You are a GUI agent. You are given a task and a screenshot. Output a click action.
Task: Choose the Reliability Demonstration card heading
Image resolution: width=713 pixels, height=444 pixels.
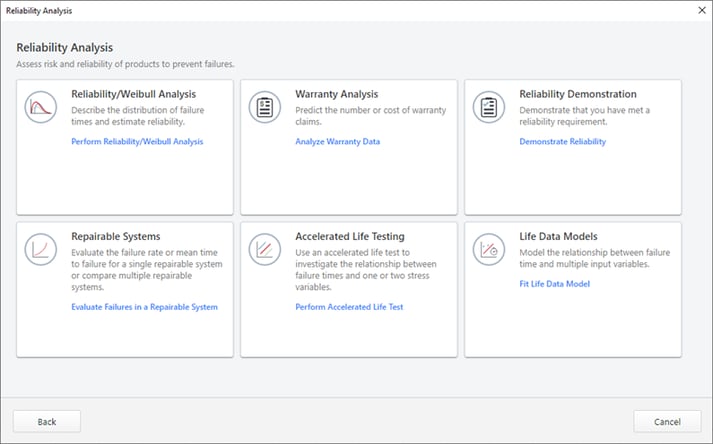click(576, 94)
